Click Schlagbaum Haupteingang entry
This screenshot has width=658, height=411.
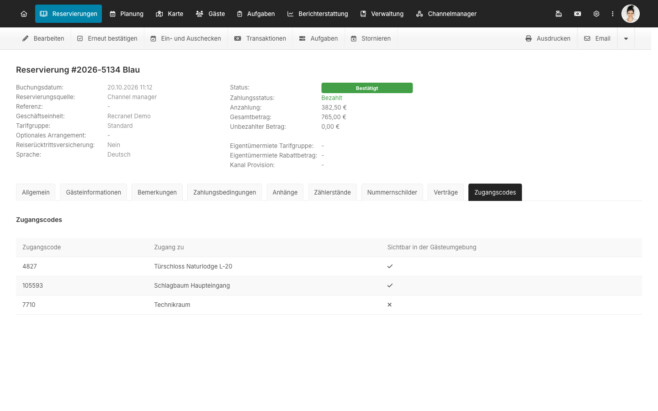click(x=192, y=285)
